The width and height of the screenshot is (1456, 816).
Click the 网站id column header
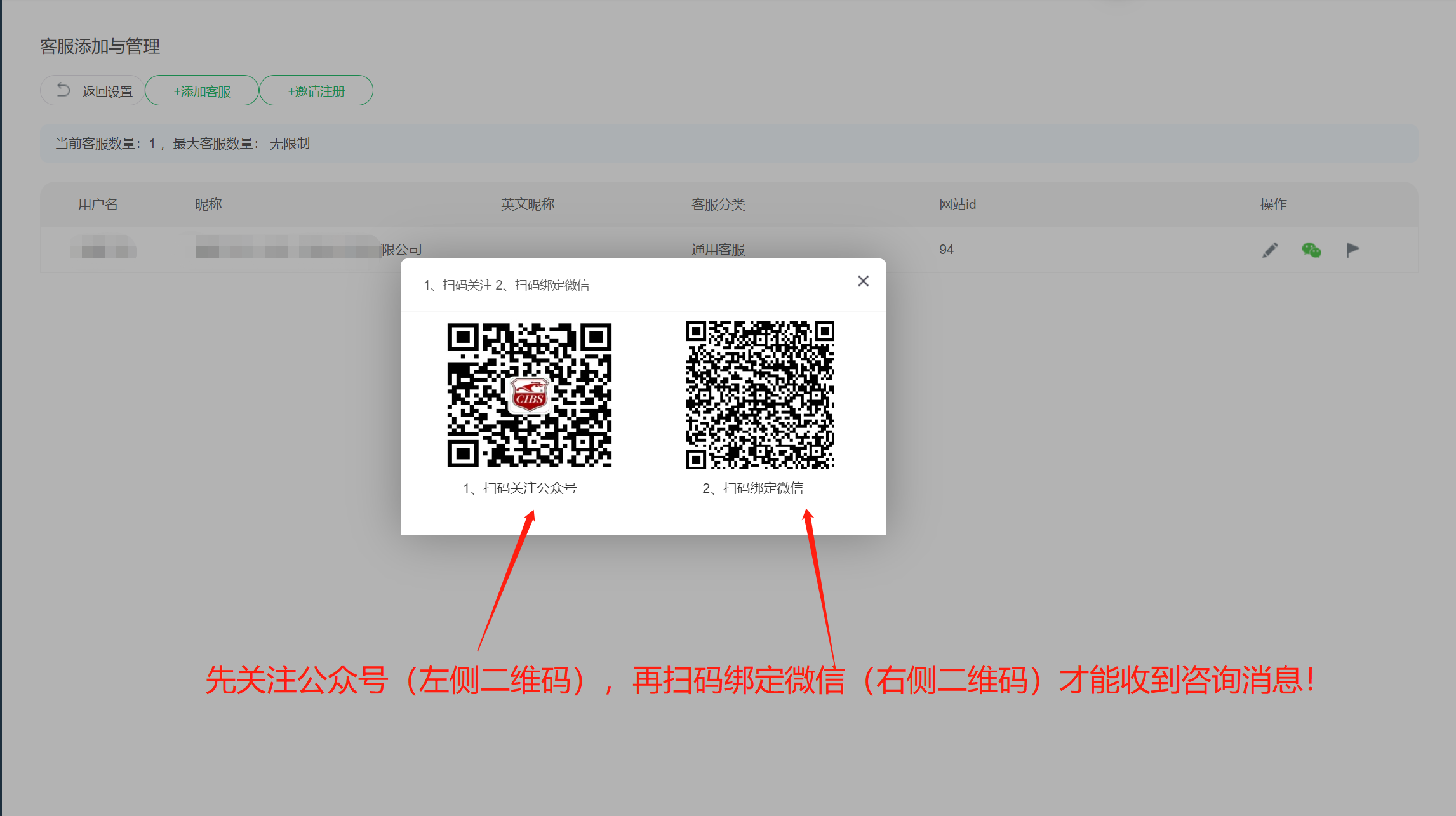point(958,204)
